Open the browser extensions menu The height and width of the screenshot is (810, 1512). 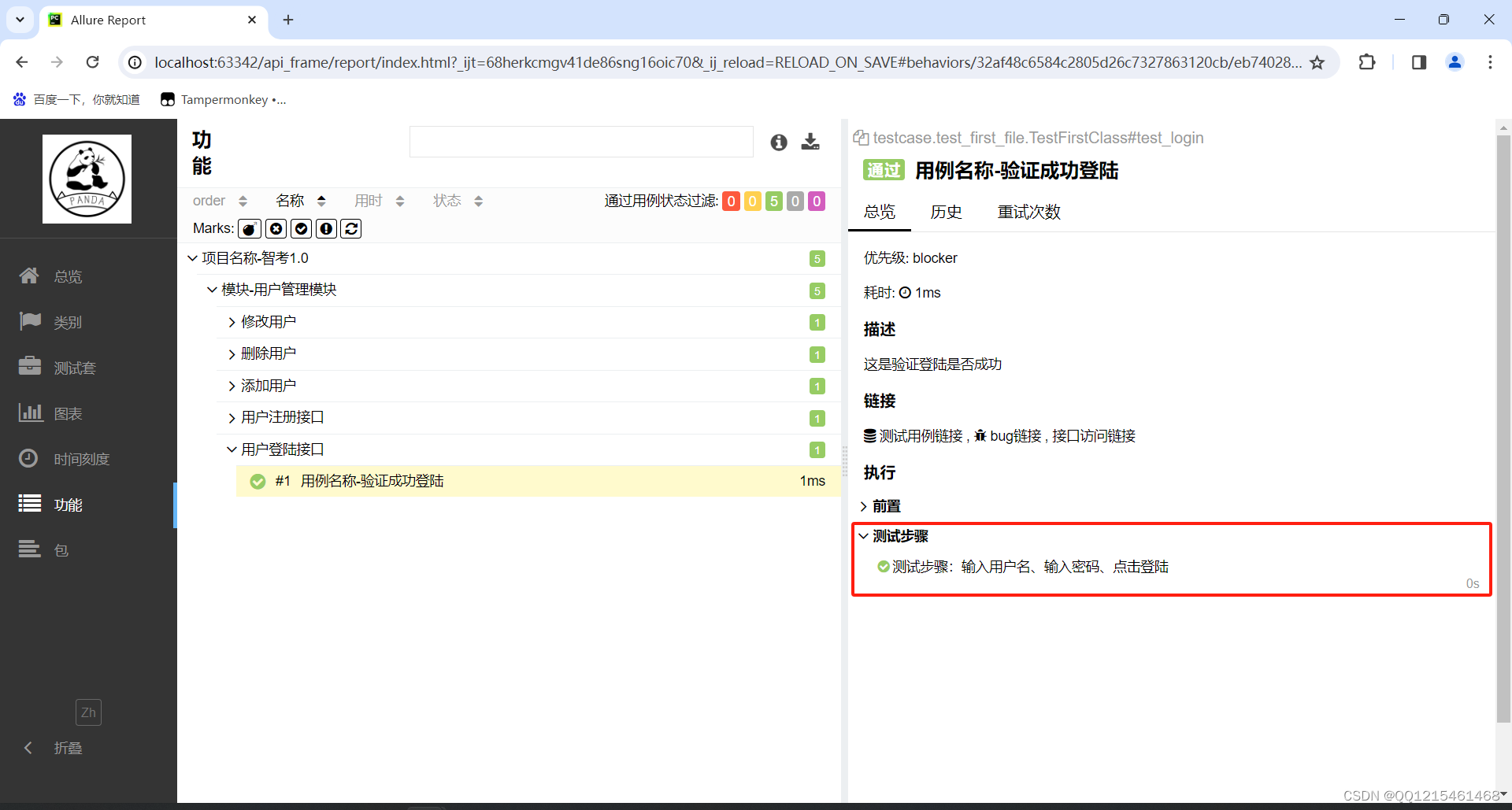(x=1367, y=62)
